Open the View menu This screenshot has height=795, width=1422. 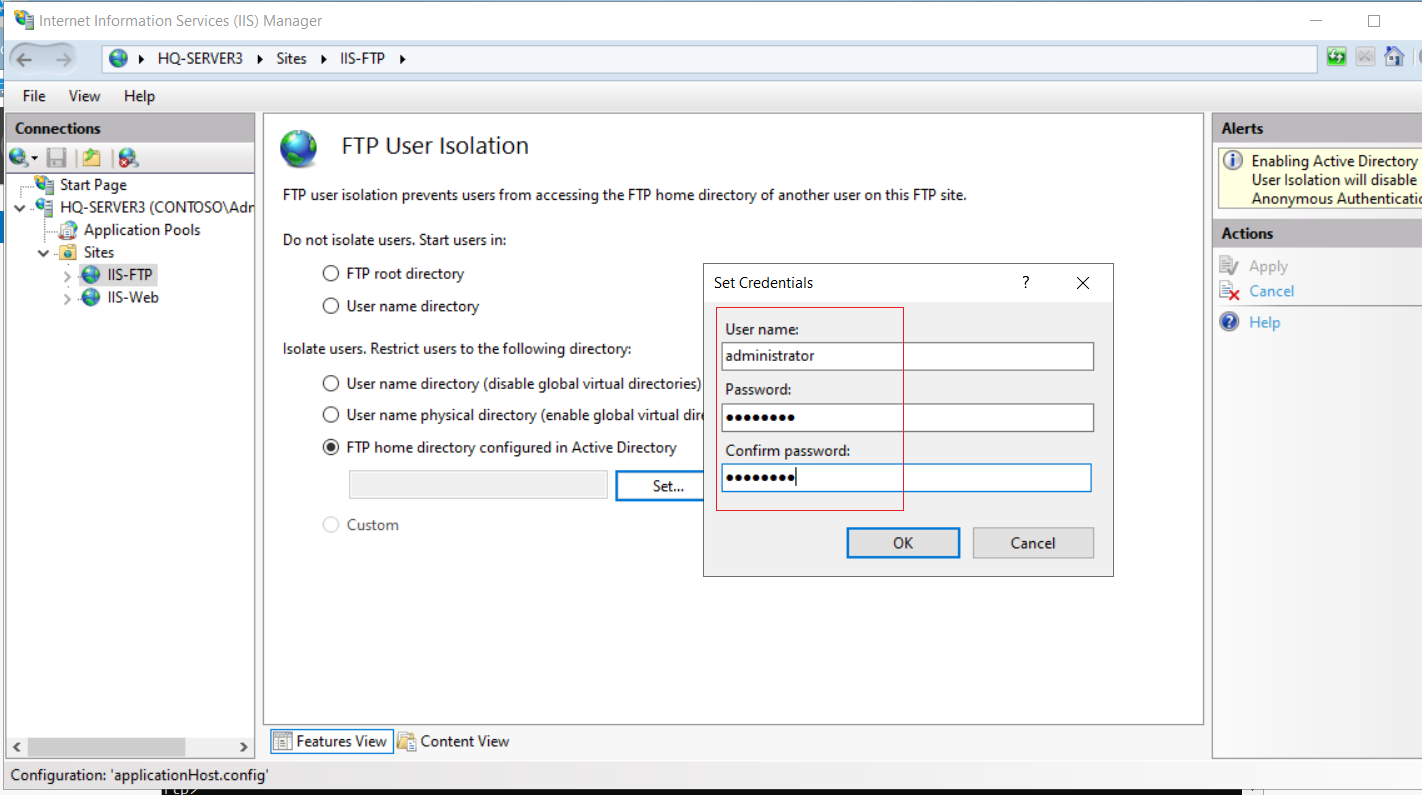pos(84,96)
